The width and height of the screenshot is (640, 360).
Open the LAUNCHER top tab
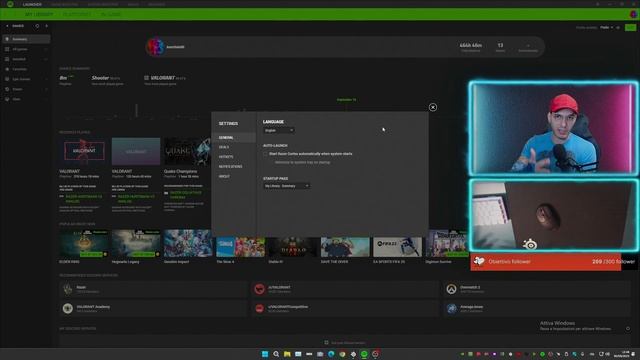pos(32,4)
